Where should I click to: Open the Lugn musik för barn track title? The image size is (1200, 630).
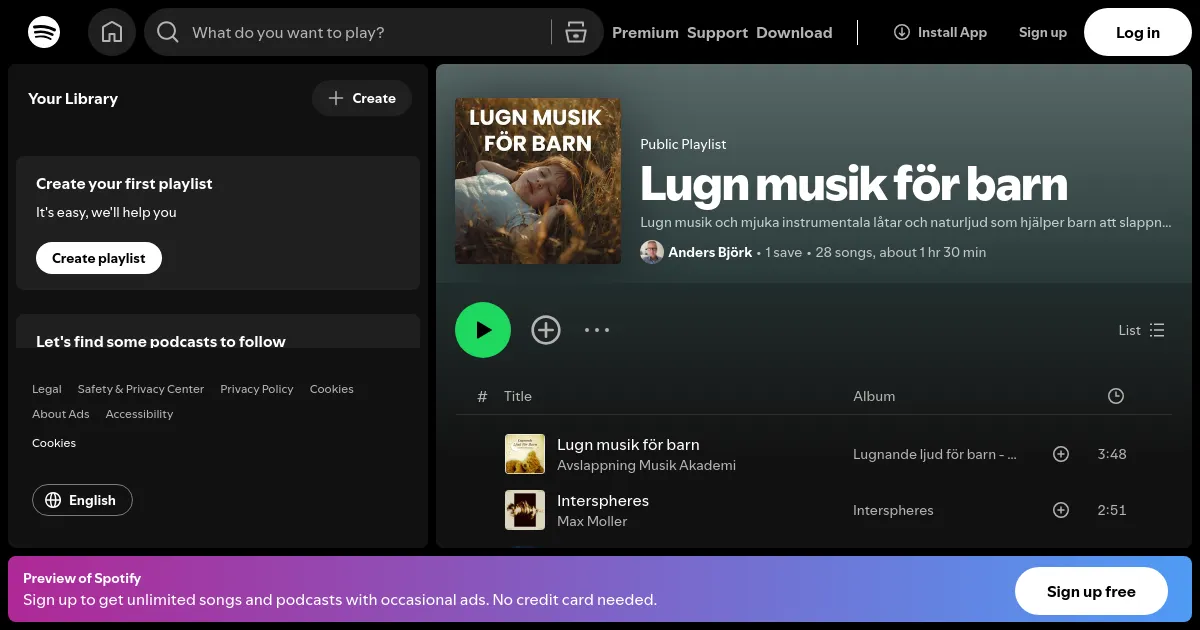[x=628, y=445]
